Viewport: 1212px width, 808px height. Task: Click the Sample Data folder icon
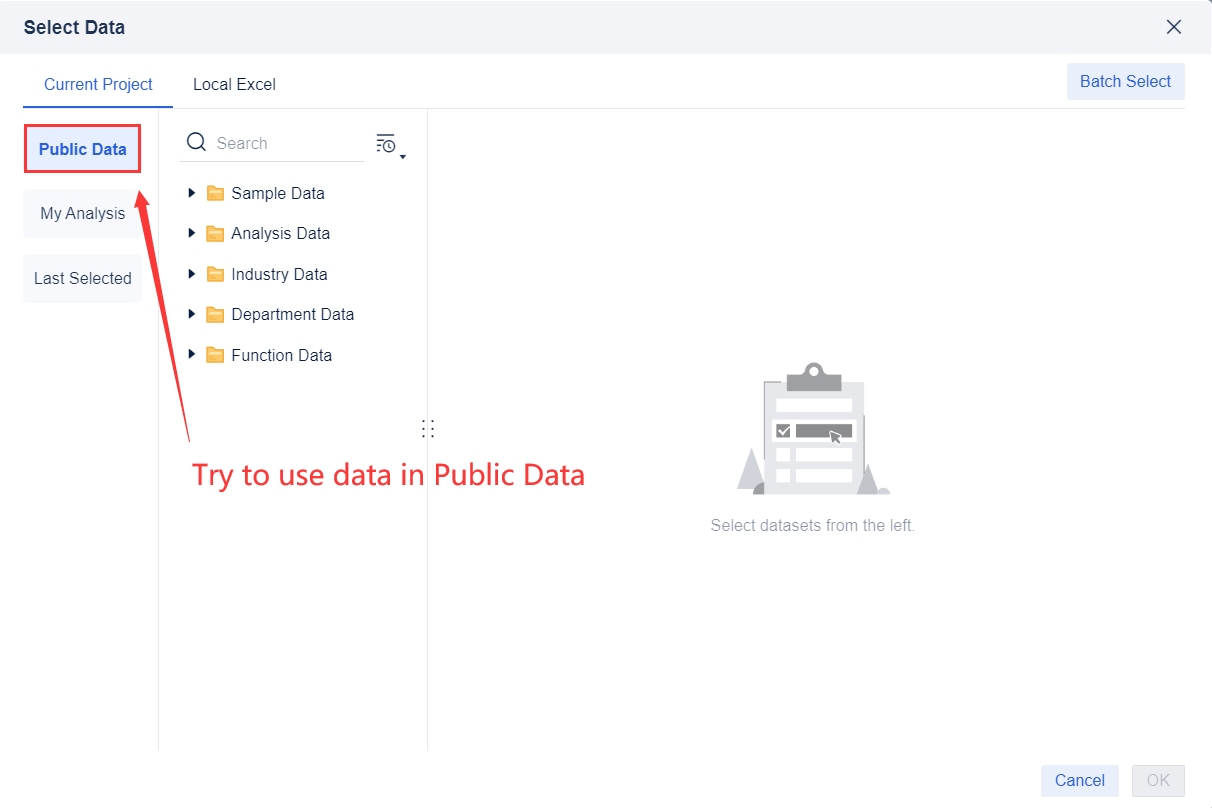click(216, 192)
